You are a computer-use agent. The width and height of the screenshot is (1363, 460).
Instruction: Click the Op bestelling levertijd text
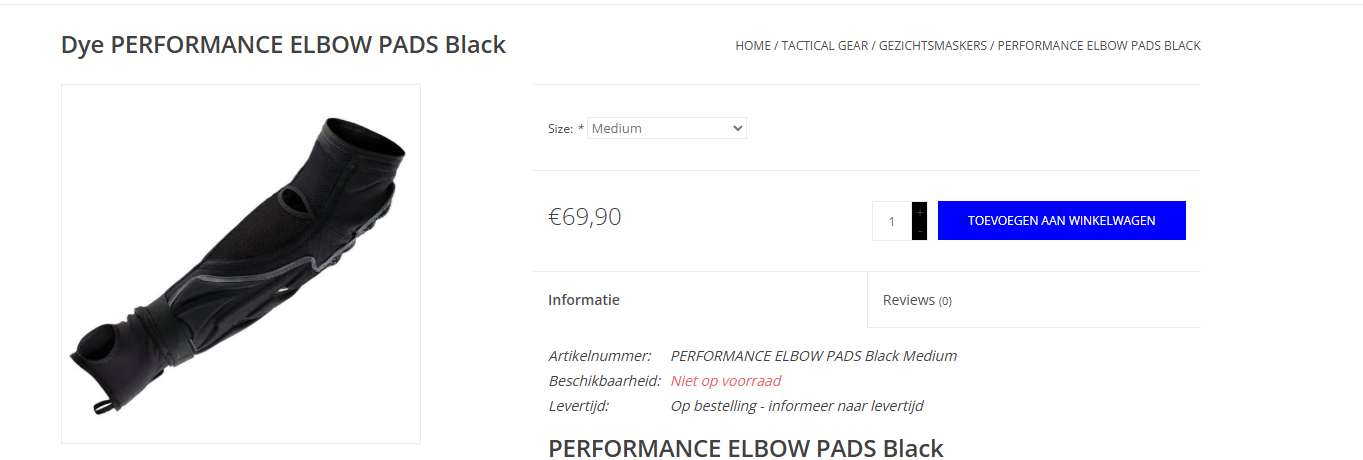[796, 406]
